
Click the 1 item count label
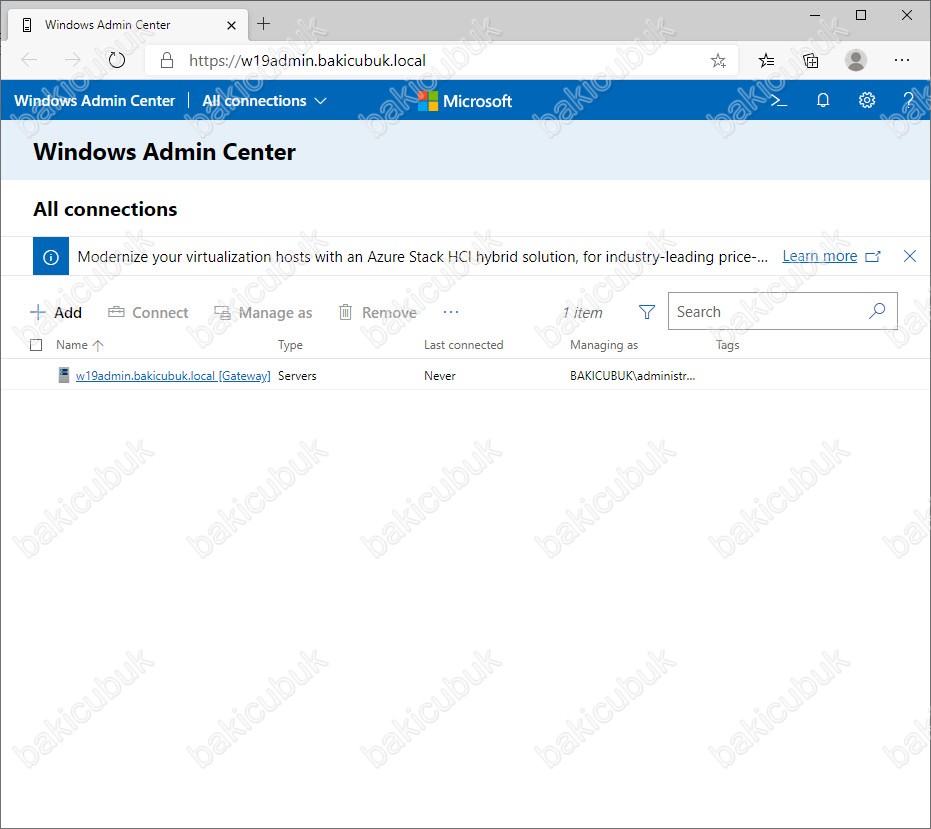coord(582,312)
